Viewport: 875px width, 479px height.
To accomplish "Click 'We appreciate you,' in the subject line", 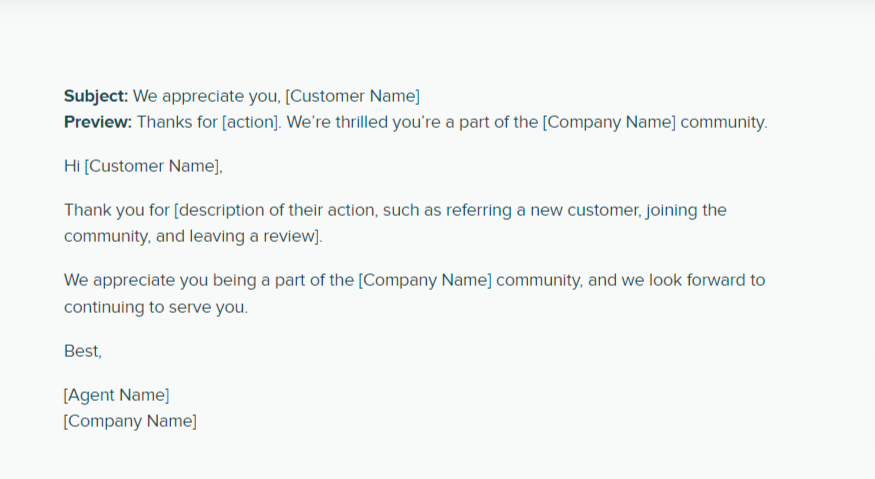I will point(206,97).
